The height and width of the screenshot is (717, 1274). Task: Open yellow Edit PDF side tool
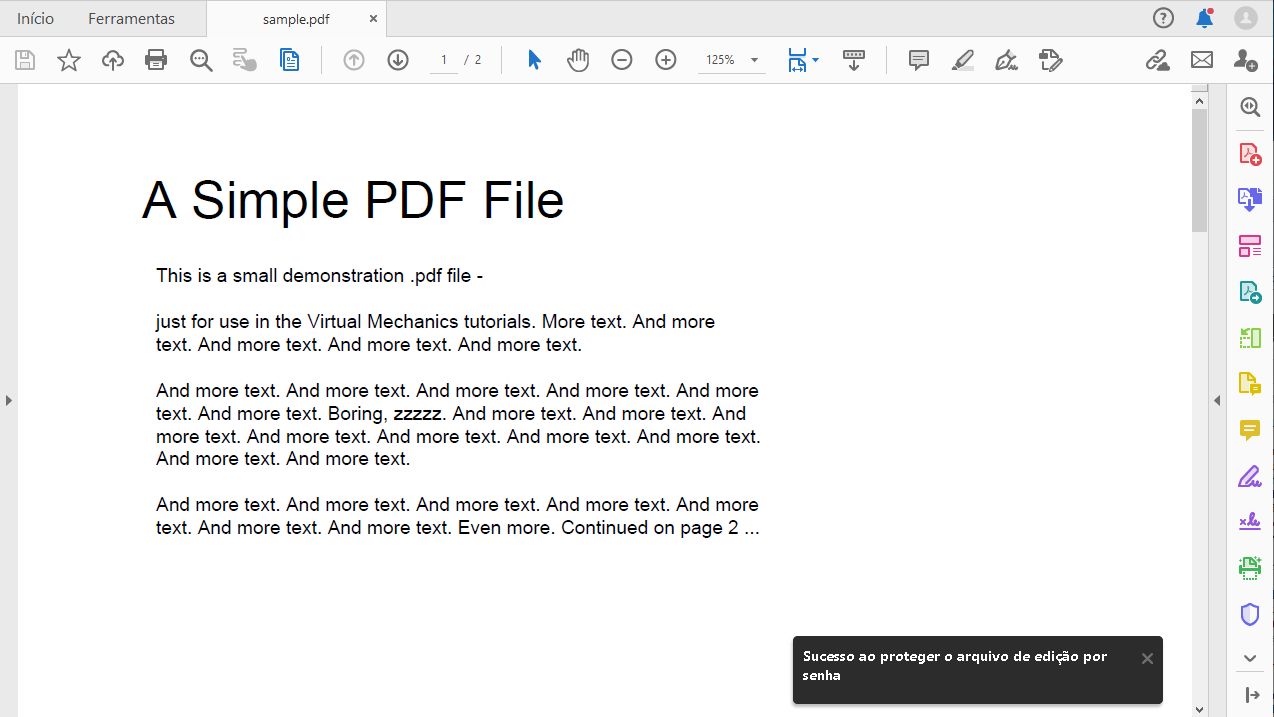1250,384
